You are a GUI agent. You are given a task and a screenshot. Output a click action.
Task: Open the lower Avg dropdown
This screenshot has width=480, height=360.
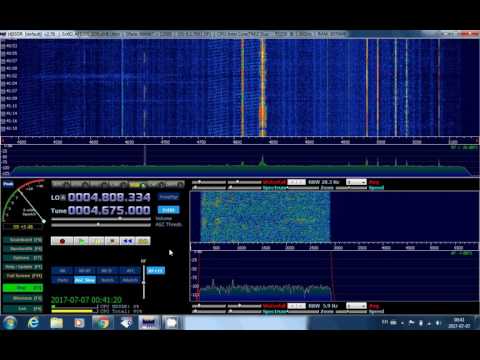356,306
